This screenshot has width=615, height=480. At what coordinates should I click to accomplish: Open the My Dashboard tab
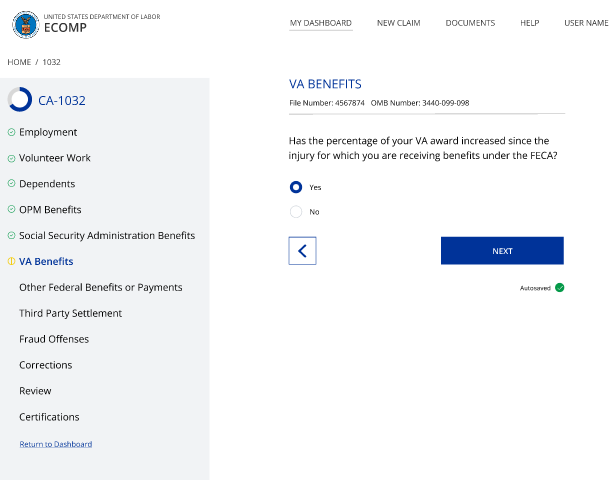320,23
